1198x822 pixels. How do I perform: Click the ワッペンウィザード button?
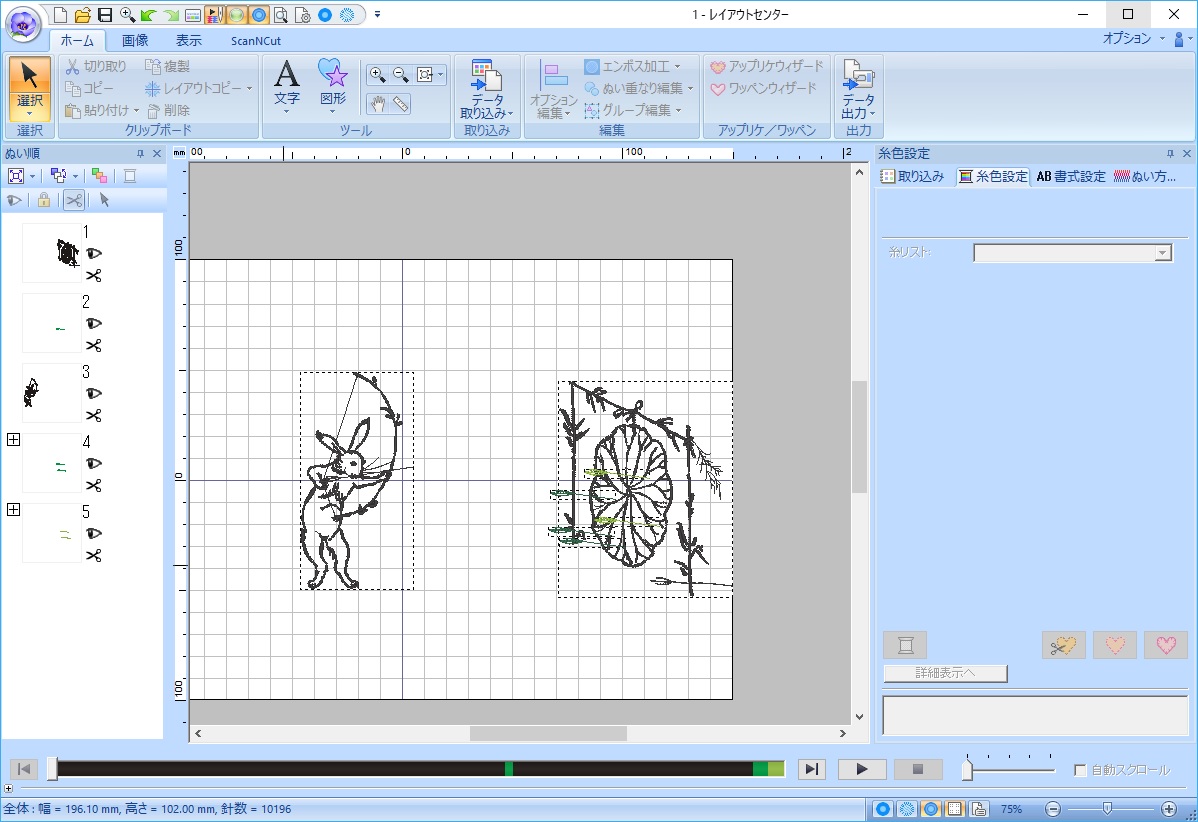(763, 89)
